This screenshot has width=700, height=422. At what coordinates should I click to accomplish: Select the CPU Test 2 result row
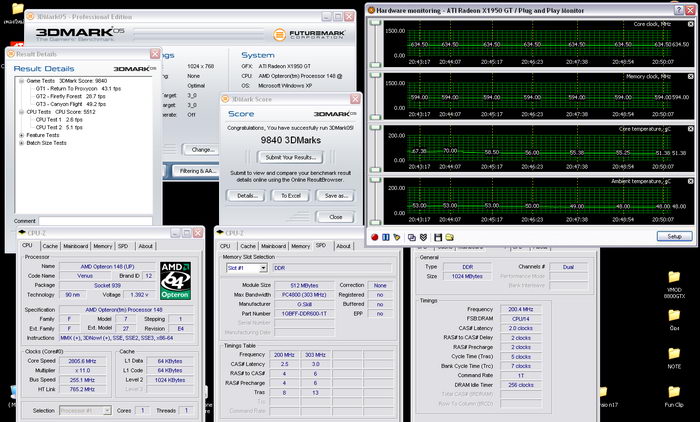pyautogui.click(x=59, y=127)
